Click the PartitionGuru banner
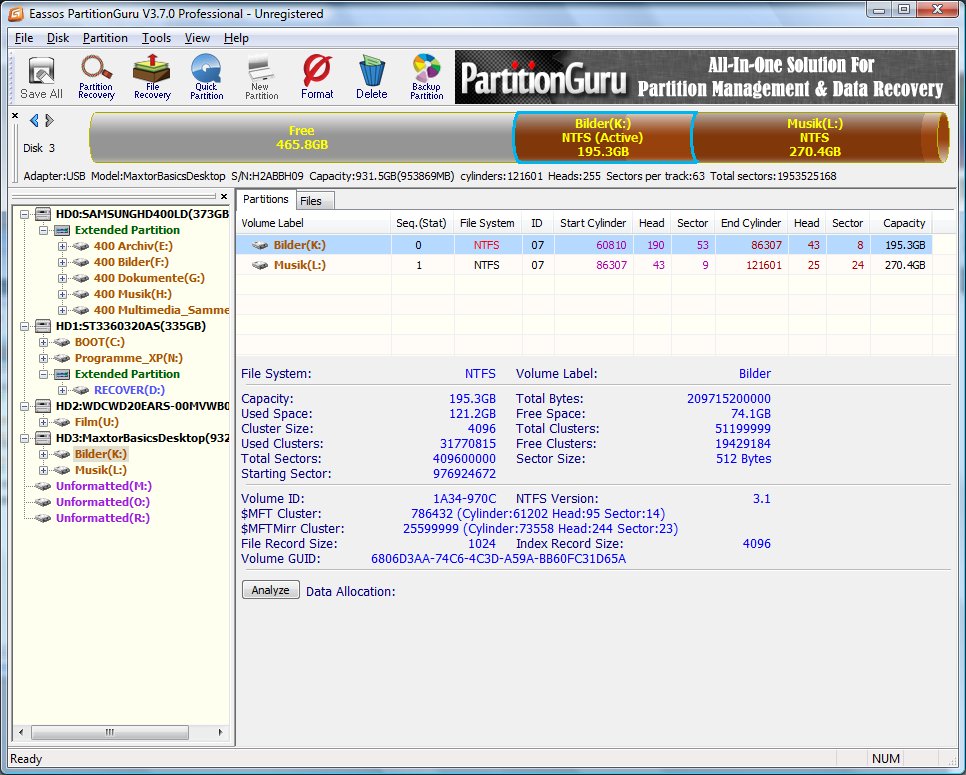Screen dimensions: 966x775 pyautogui.click(x=704, y=77)
